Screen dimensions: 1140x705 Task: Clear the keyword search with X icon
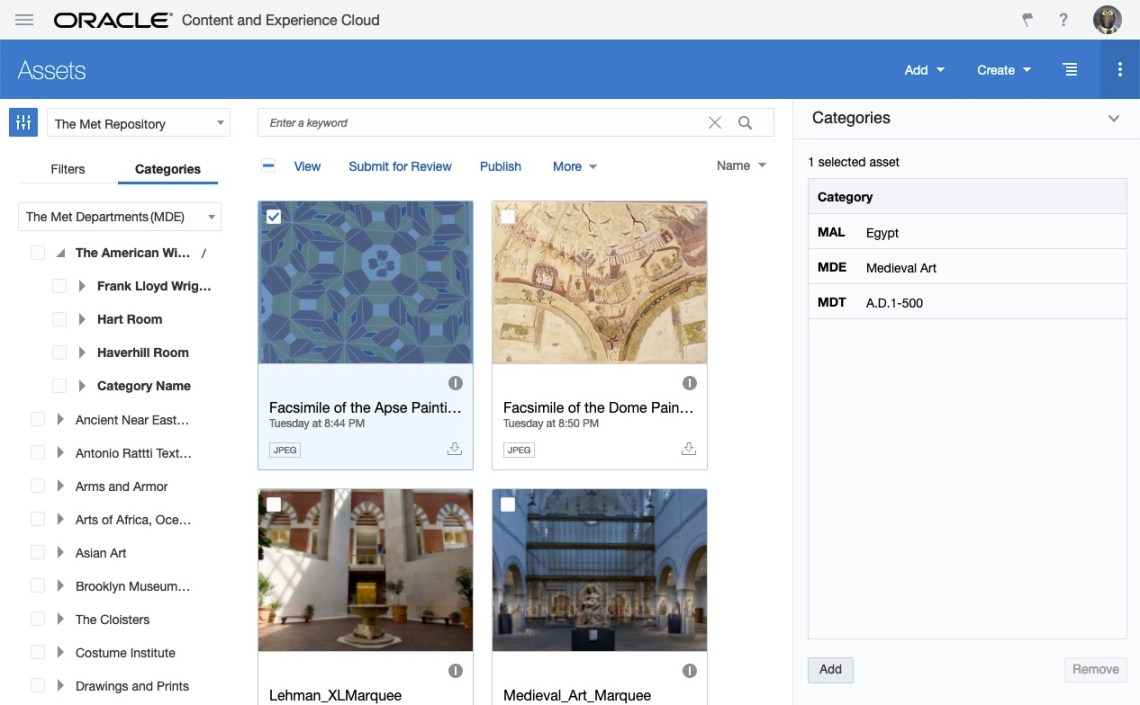[x=714, y=123]
